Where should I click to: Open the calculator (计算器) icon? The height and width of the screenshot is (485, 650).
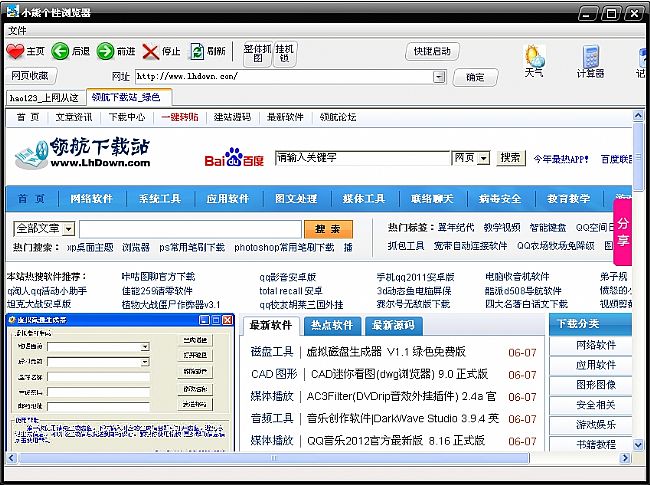tap(591, 56)
